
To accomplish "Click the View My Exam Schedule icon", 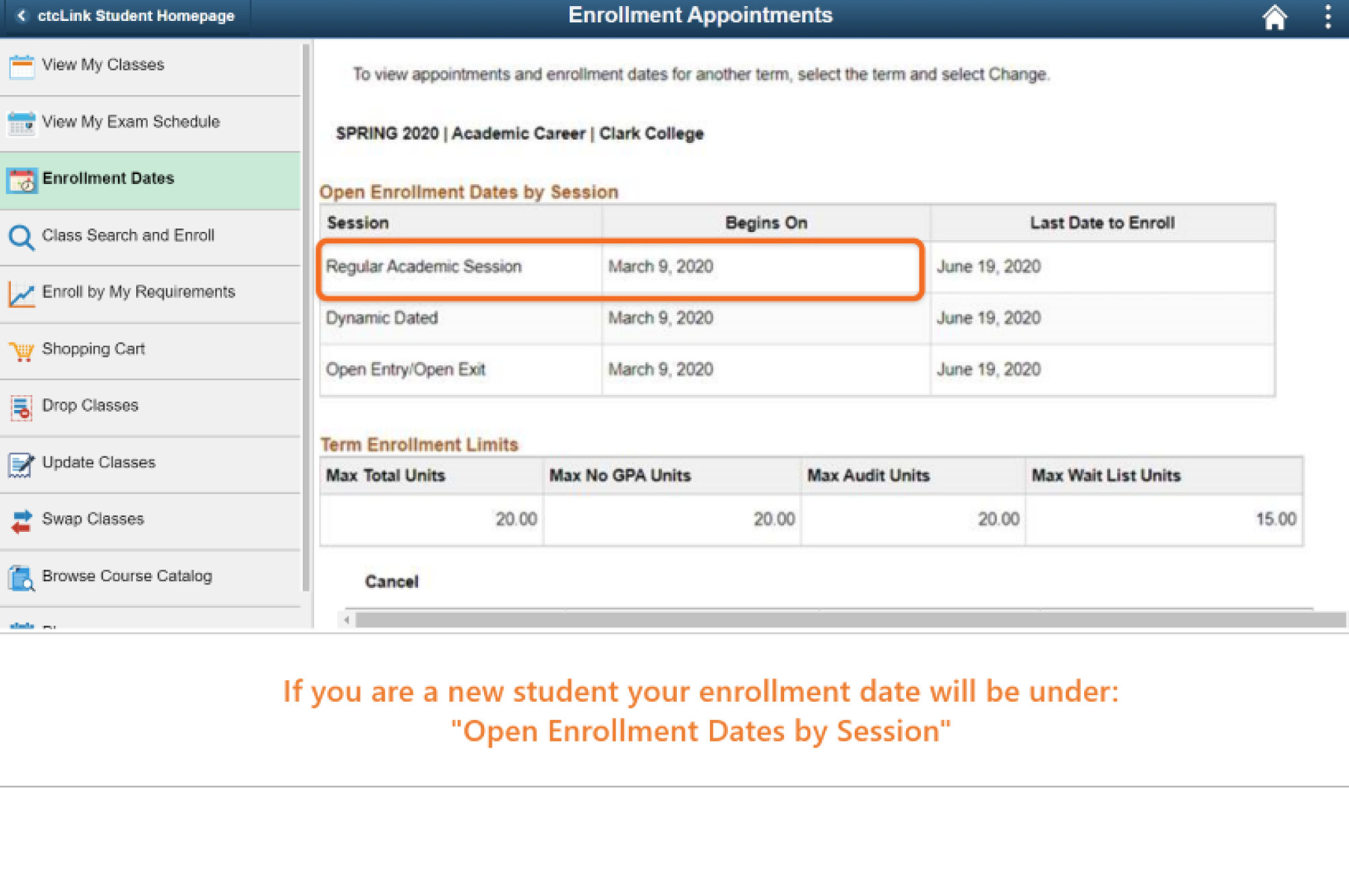I will pyautogui.click(x=21, y=123).
